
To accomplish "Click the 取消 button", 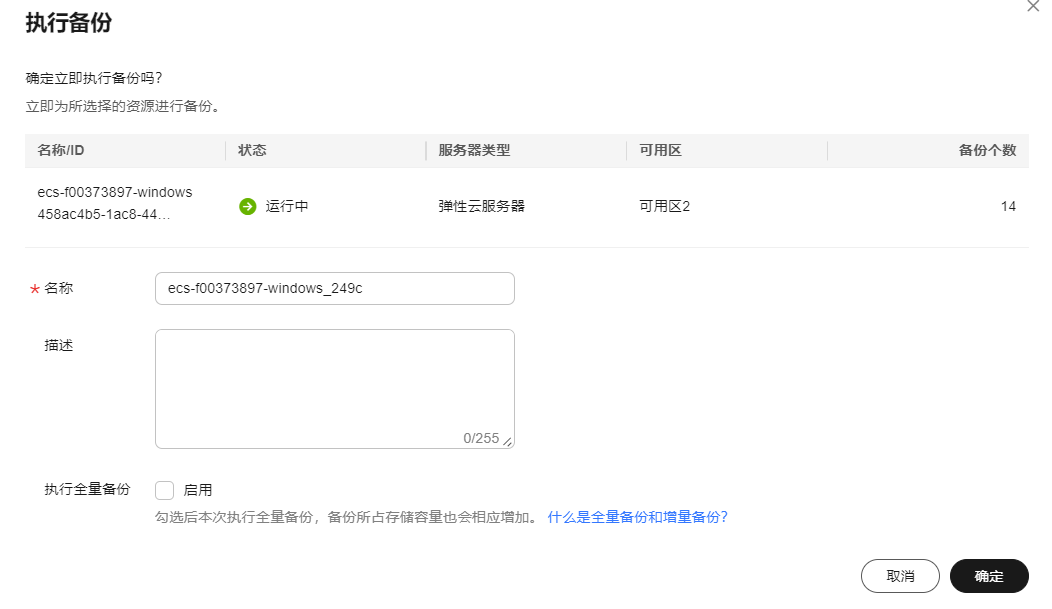I will click(x=900, y=576).
